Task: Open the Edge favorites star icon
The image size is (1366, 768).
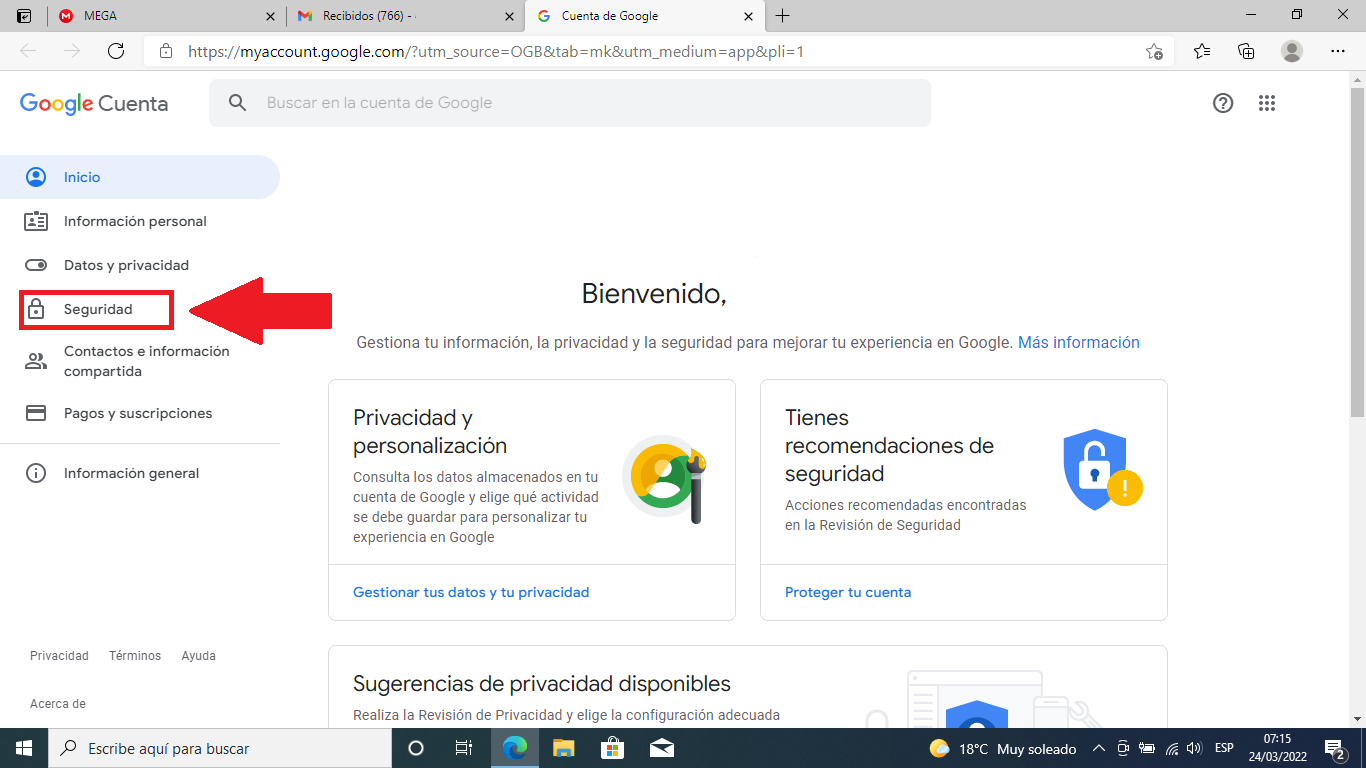Action: (1202, 51)
